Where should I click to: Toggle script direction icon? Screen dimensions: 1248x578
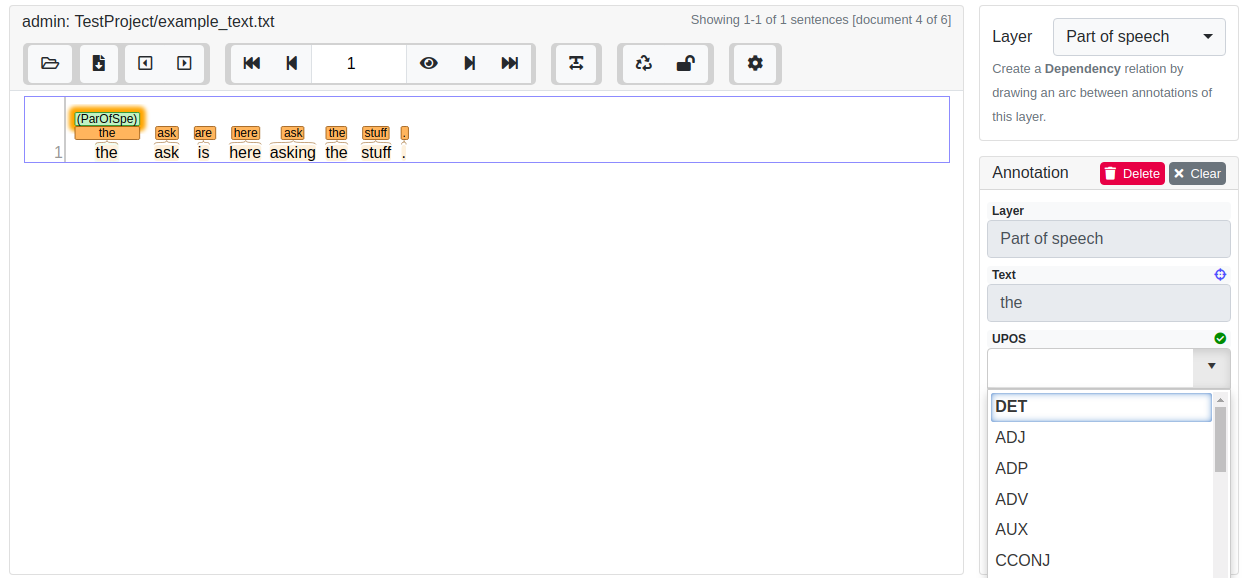coord(576,64)
